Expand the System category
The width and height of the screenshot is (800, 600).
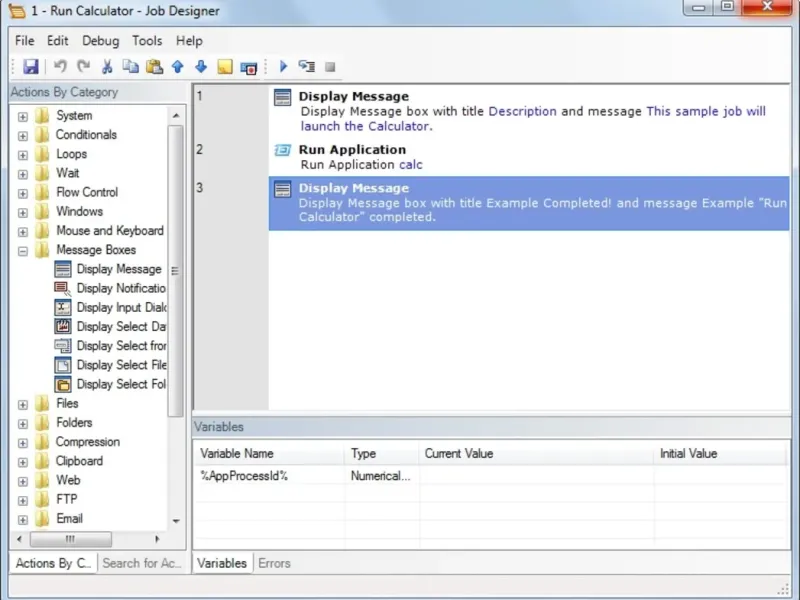point(22,116)
